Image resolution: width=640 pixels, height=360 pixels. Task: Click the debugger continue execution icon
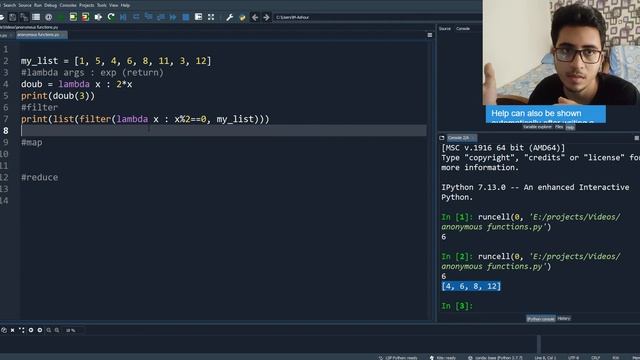point(173,17)
